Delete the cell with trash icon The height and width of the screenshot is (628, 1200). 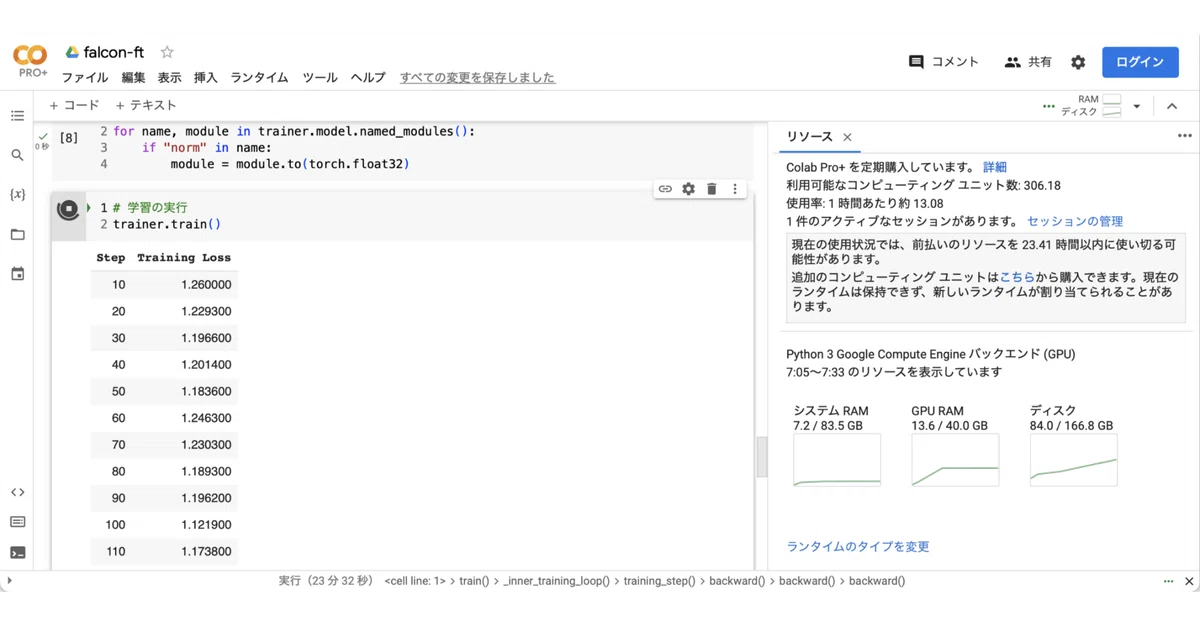711,189
